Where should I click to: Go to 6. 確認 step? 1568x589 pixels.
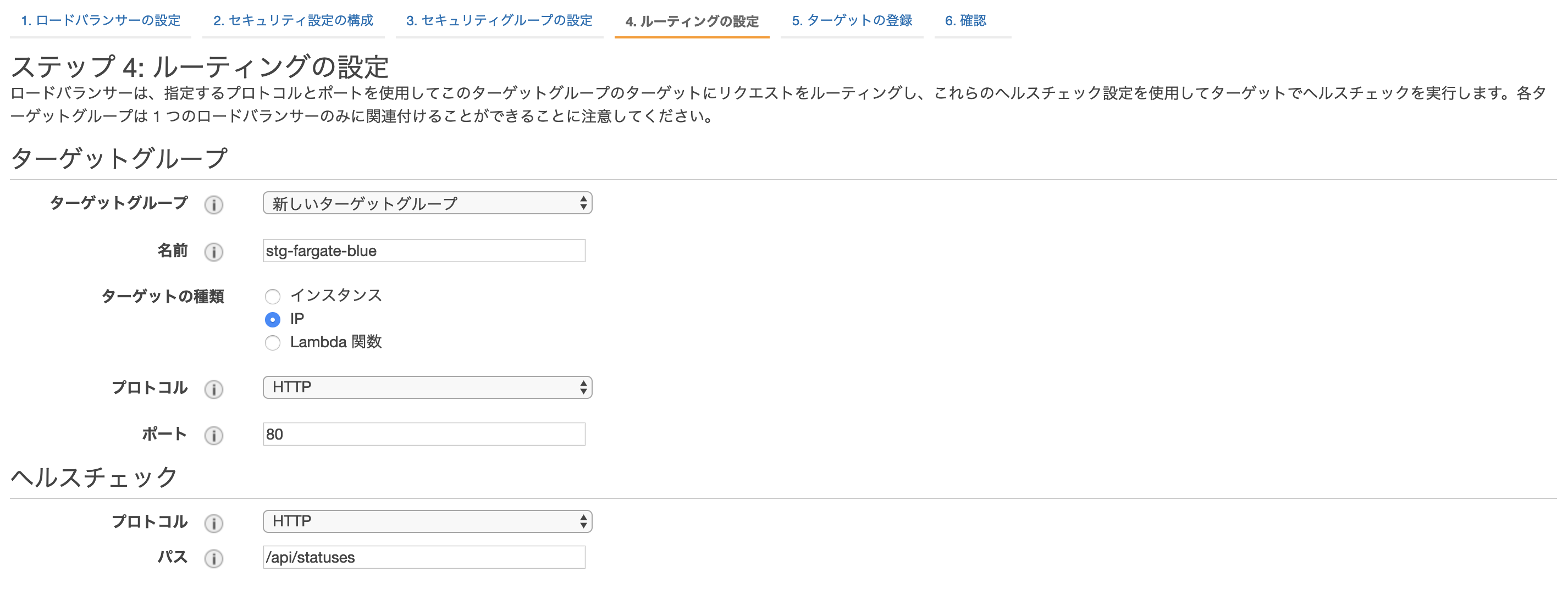click(x=965, y=21)
